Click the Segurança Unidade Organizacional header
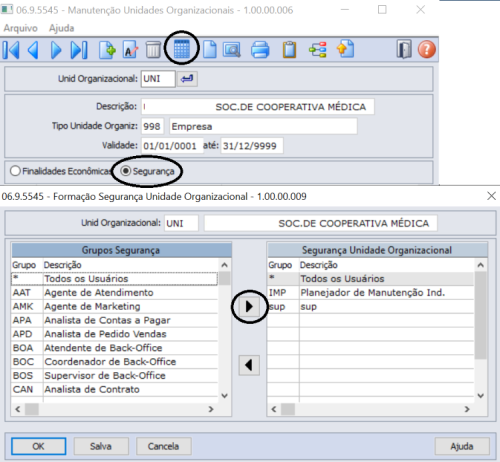The image size is (500, 462). [x=377, y=250]
